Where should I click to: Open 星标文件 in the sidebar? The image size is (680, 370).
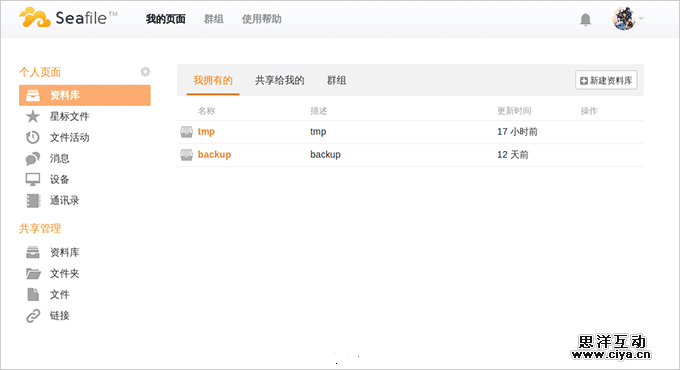point(69,116)
